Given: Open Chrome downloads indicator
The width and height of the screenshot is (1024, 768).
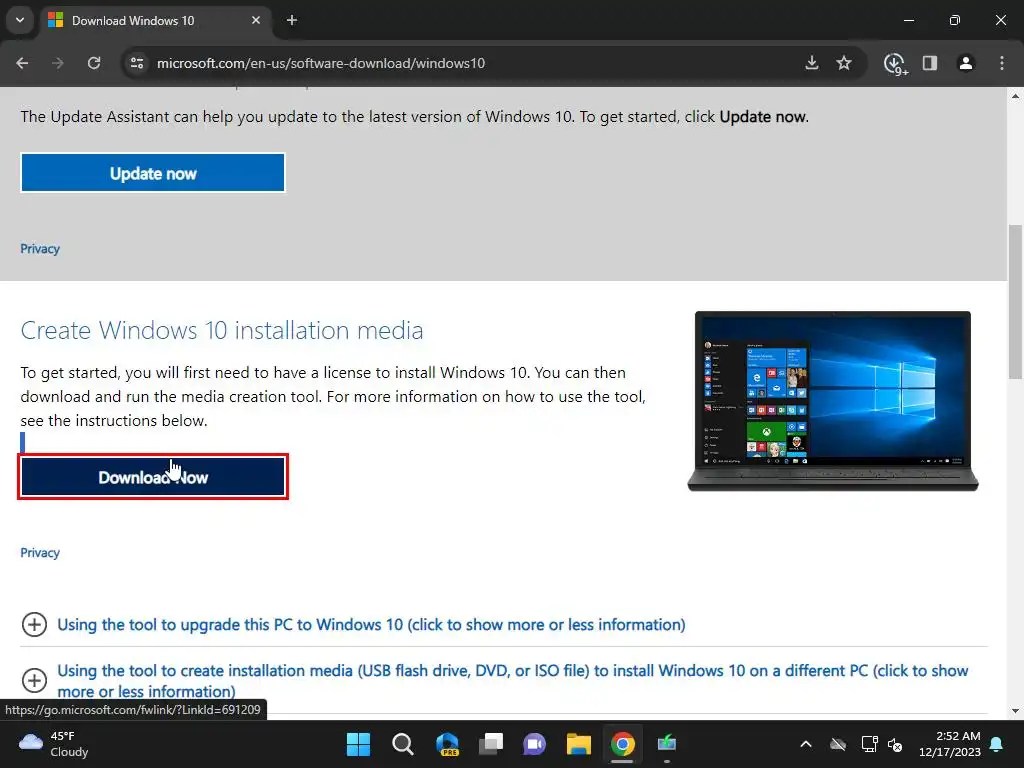Looking at the screenshot, I should [x=895, y=63].
